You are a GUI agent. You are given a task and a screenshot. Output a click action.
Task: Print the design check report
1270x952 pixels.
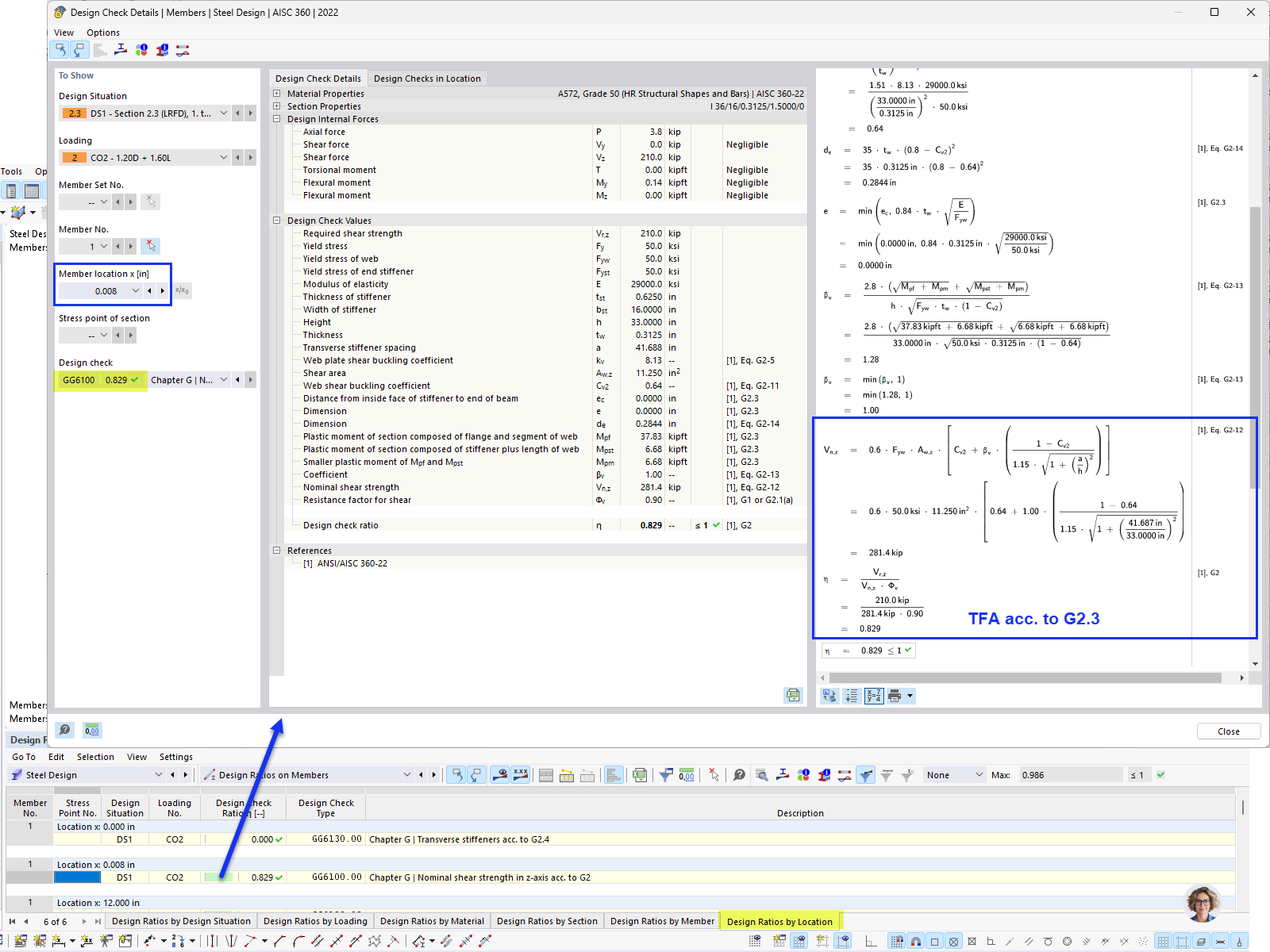(x=895, y=696)
